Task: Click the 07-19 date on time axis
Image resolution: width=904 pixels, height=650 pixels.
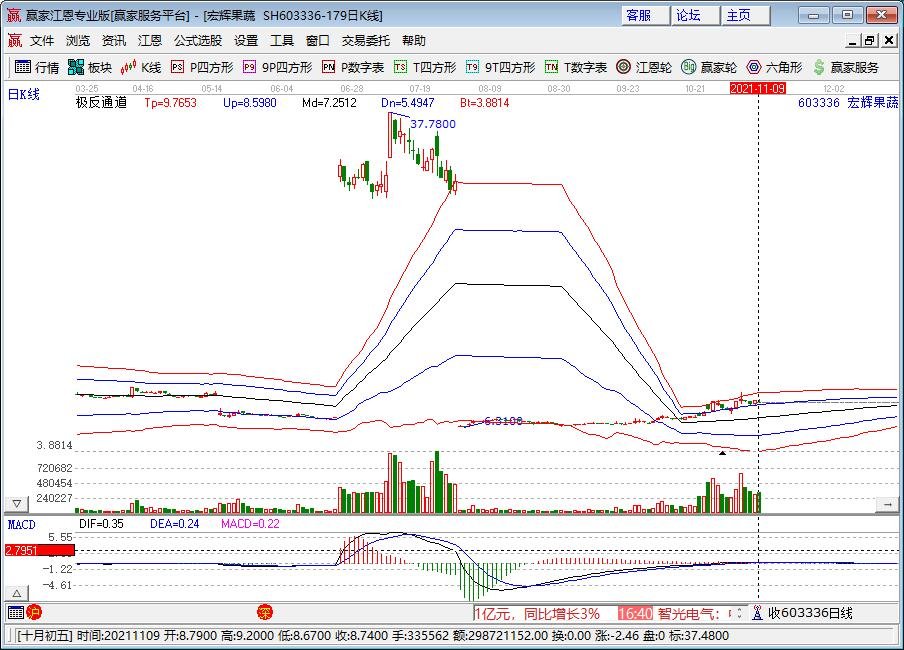Action: 420,88
